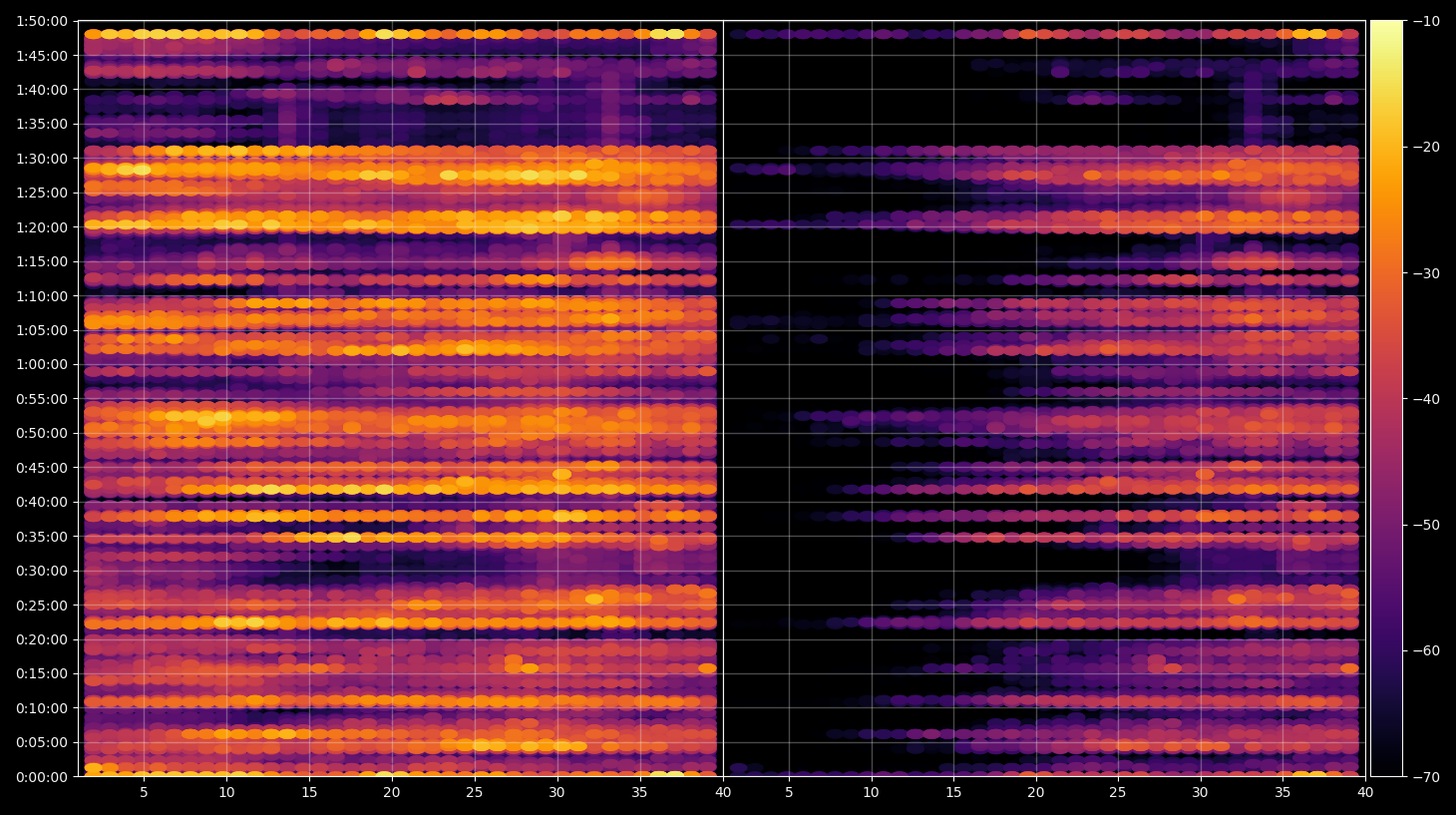The image size is (1456, 815).
Task: Select the -60 colorbar value
Action: 1427,650
